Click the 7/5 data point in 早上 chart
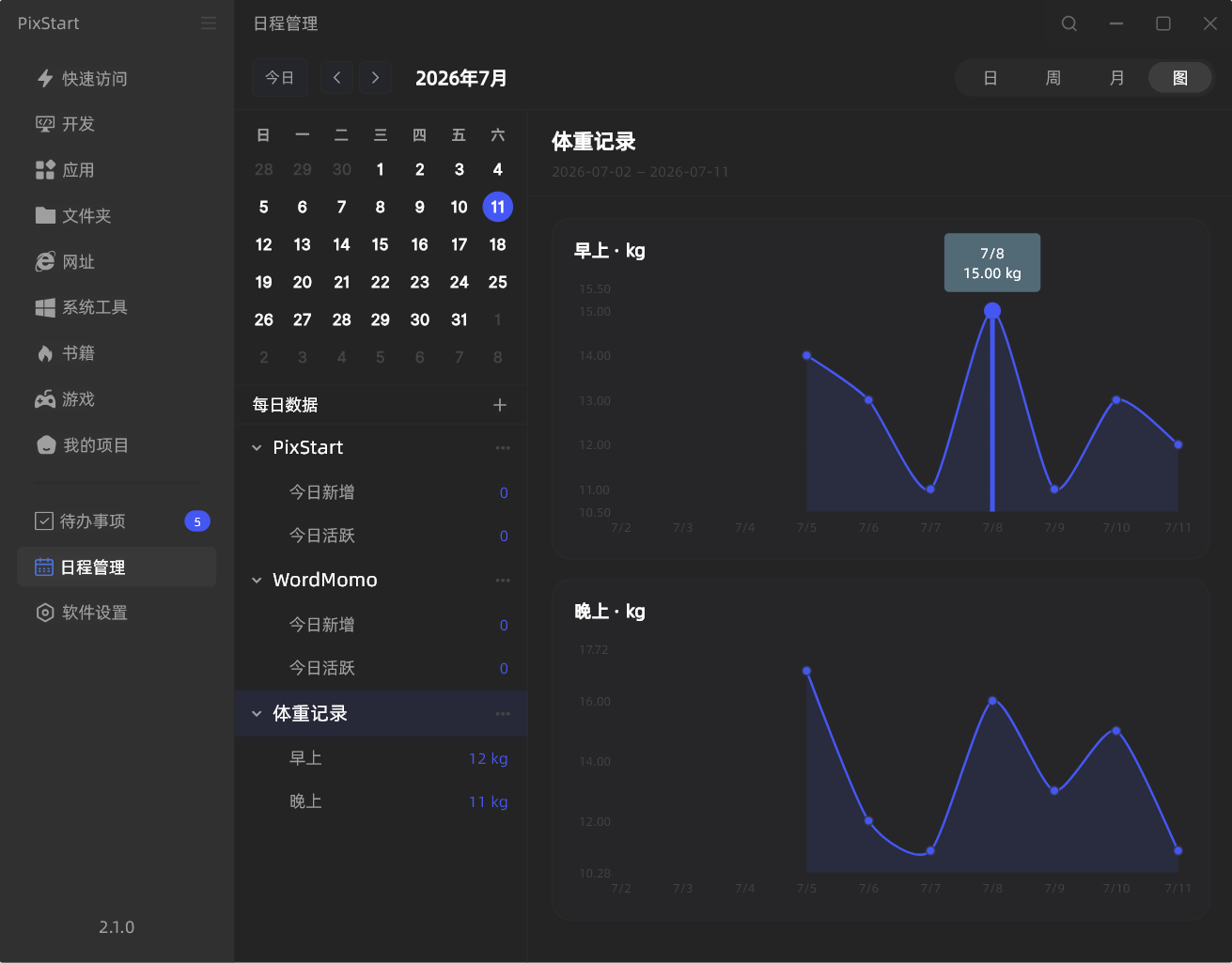The width and height of the screenshot is (1232, 963). click(x=806, y=355)
